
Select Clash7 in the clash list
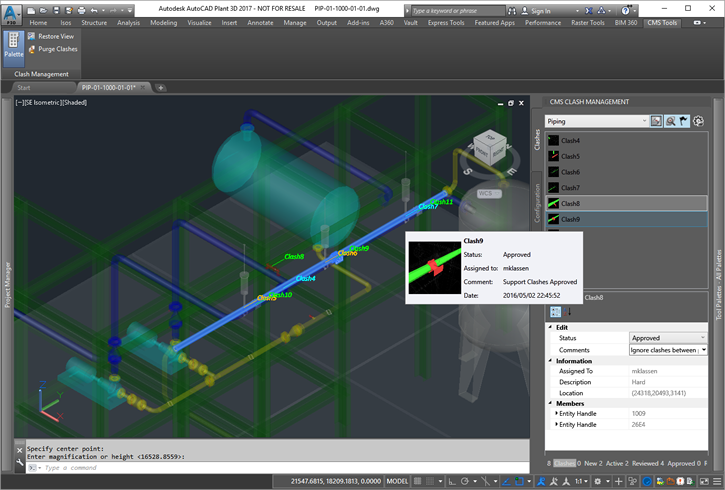click(627, 188)
